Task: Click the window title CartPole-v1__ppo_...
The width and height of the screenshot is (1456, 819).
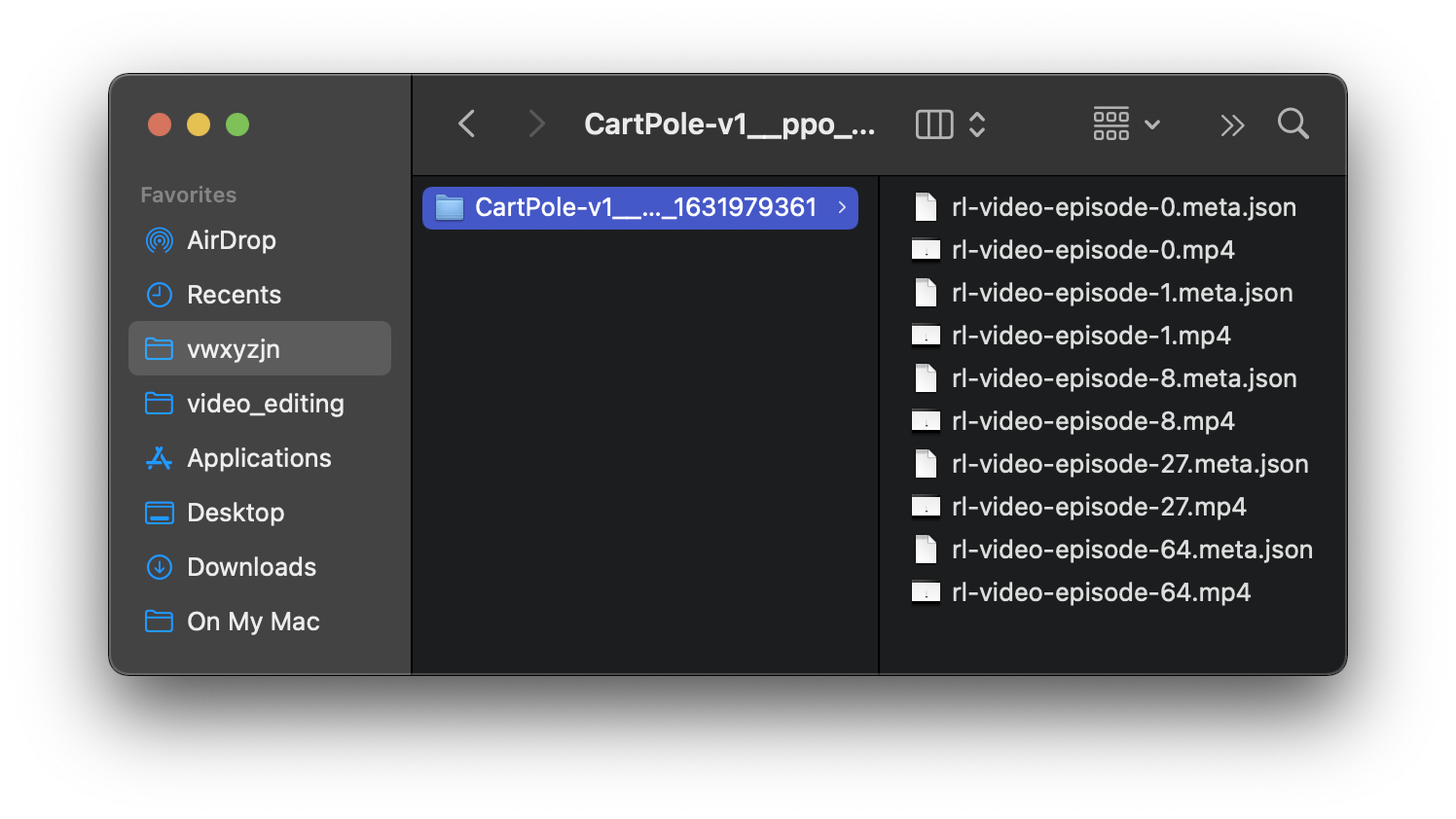Action: 729,125
